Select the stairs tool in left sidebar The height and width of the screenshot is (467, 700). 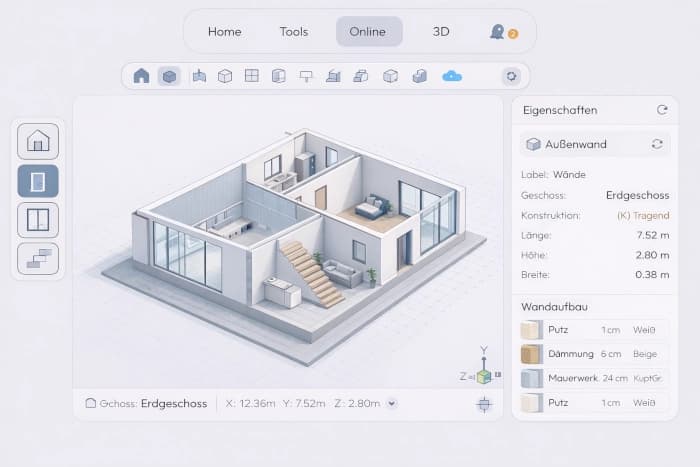38,258
